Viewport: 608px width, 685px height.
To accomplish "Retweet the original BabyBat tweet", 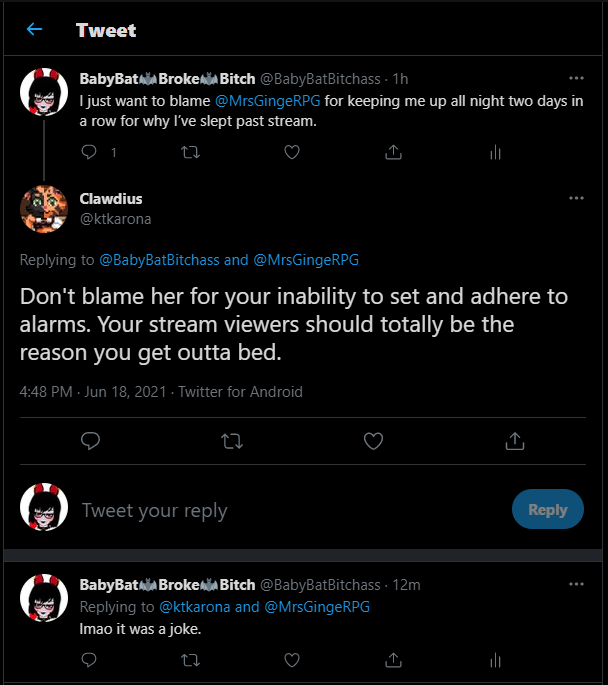I will [190, 152].
